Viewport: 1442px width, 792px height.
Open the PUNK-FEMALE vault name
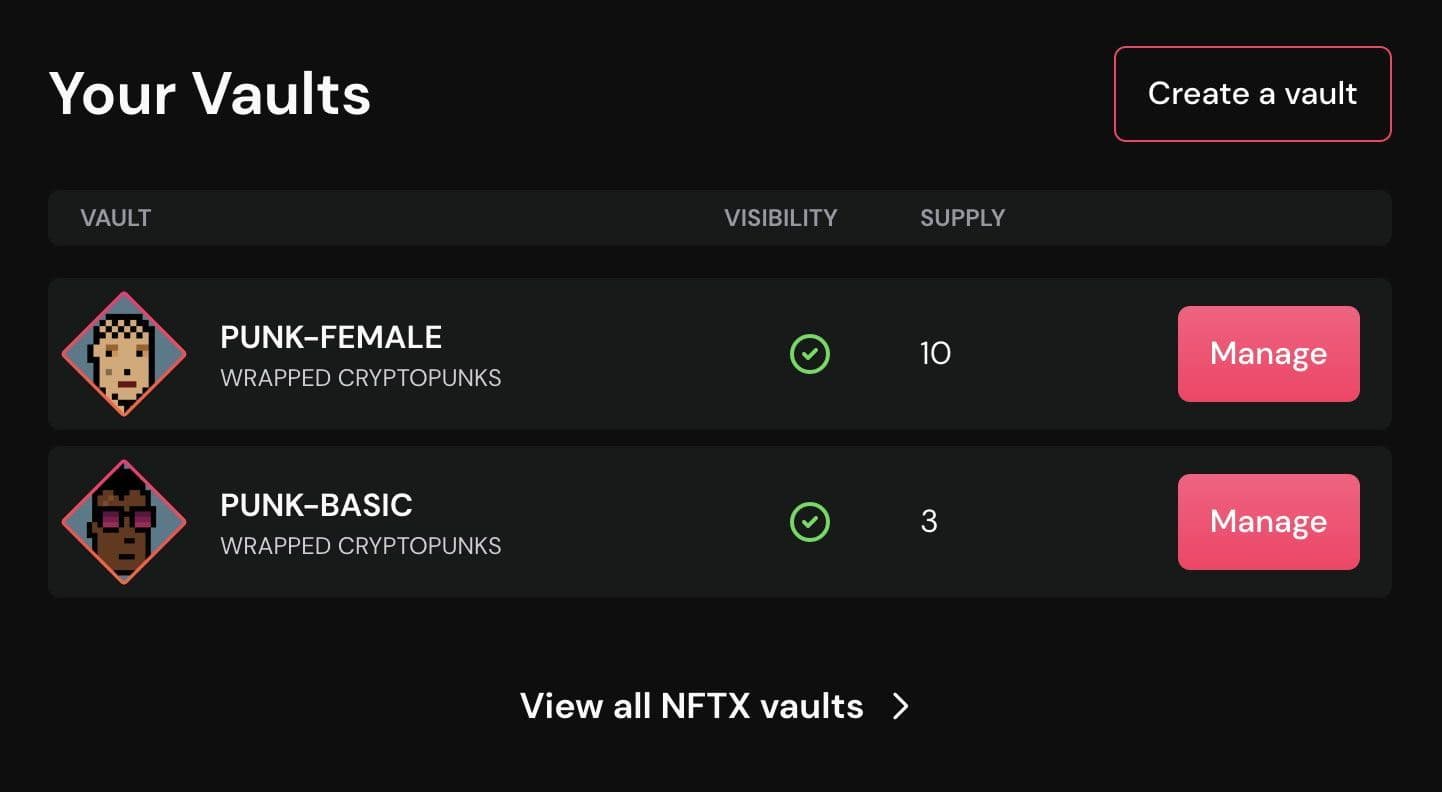331,337
